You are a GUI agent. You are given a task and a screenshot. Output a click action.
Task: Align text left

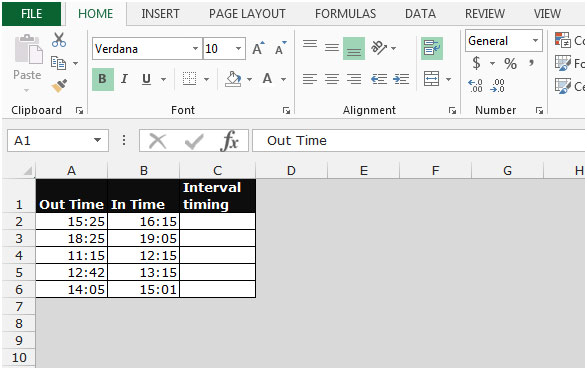coord(310,79)
